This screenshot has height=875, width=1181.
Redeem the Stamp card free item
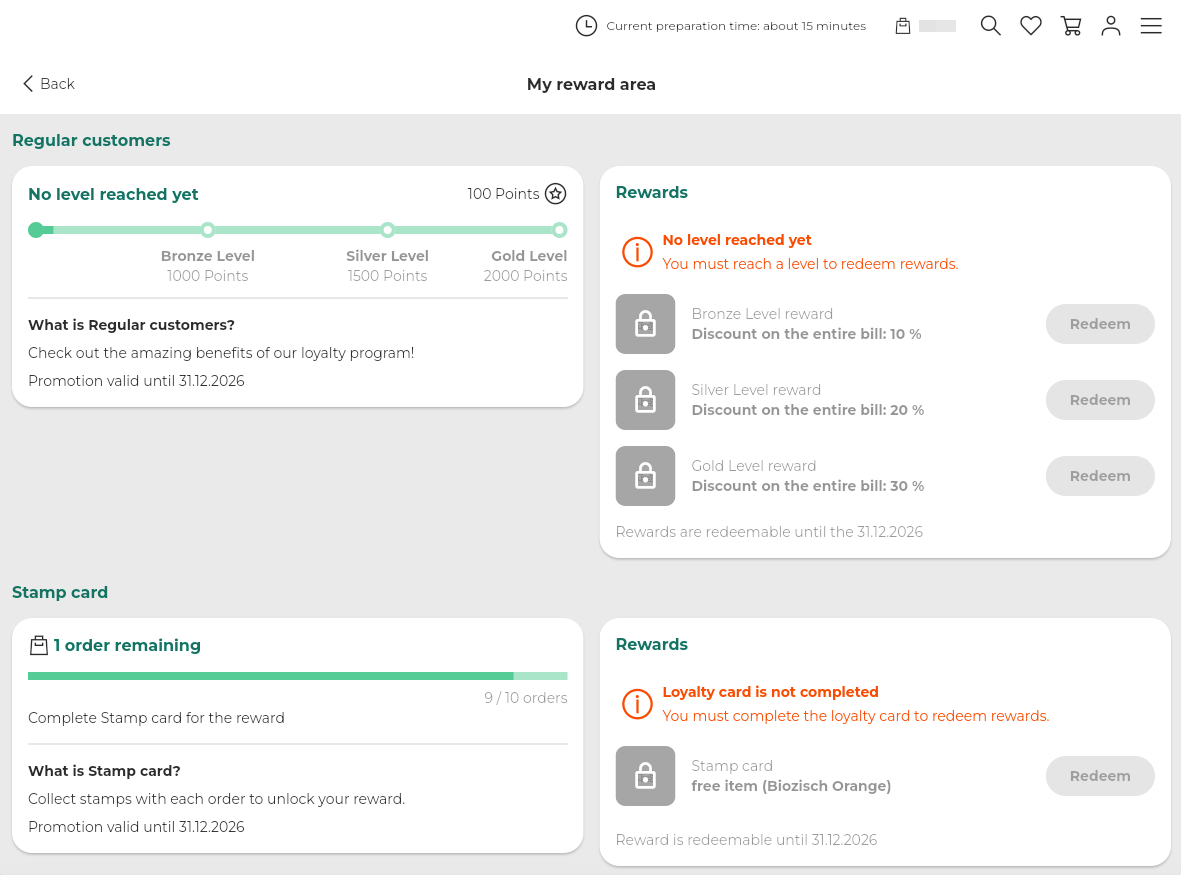[x=1100, y=776]
